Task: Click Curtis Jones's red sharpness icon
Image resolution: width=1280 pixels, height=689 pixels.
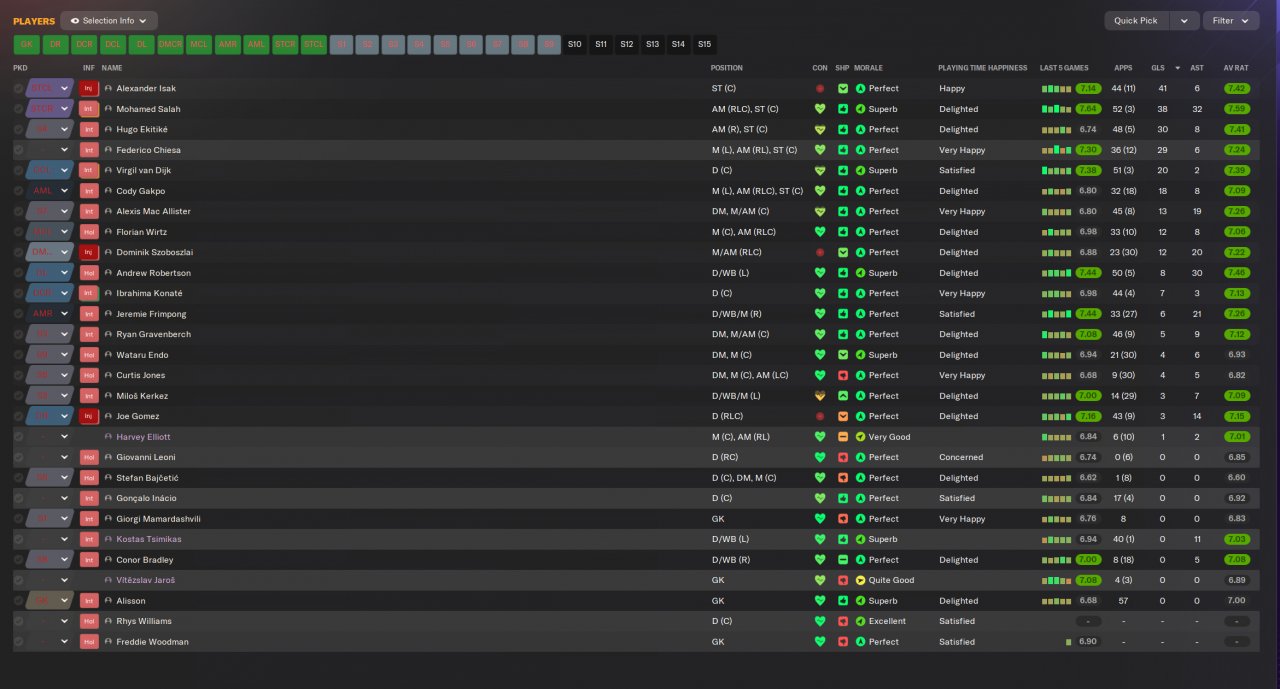Action: [843, 375]
